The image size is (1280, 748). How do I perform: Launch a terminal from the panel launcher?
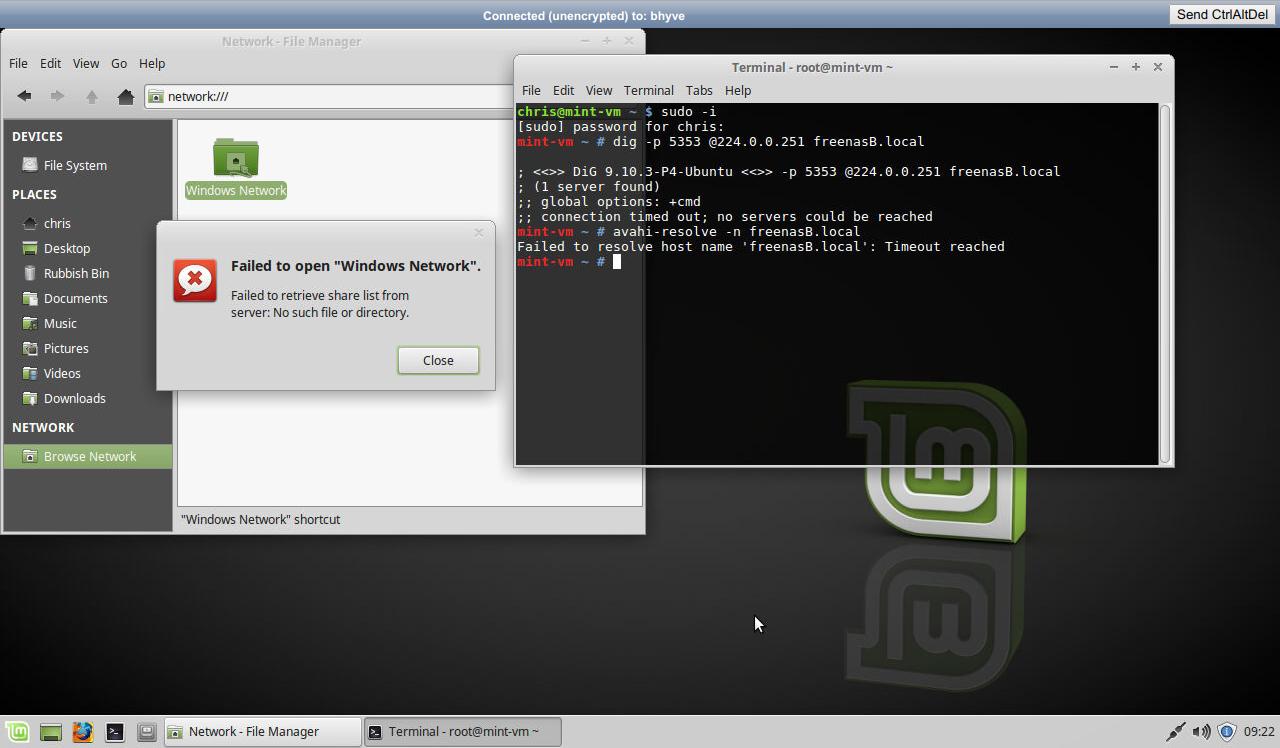tap(114, 732)
